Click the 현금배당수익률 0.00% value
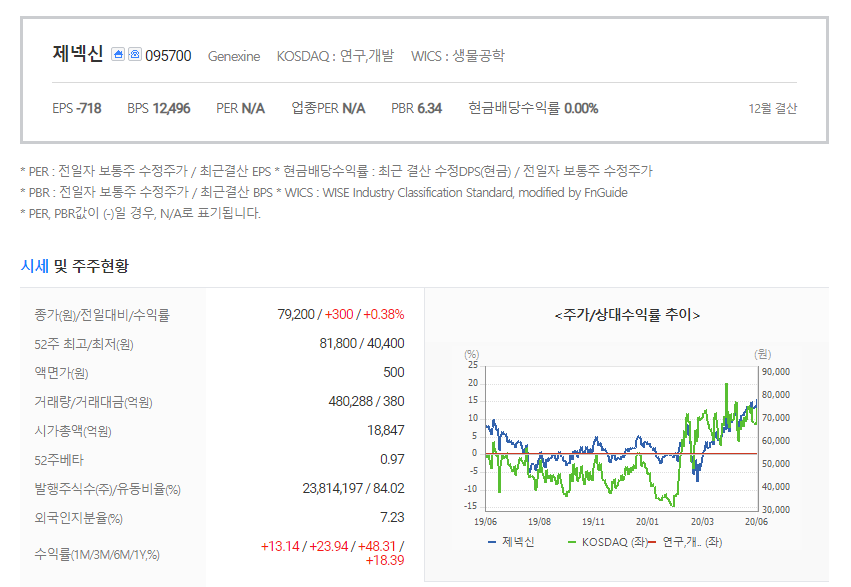851x587 pixels. (533, 109)
